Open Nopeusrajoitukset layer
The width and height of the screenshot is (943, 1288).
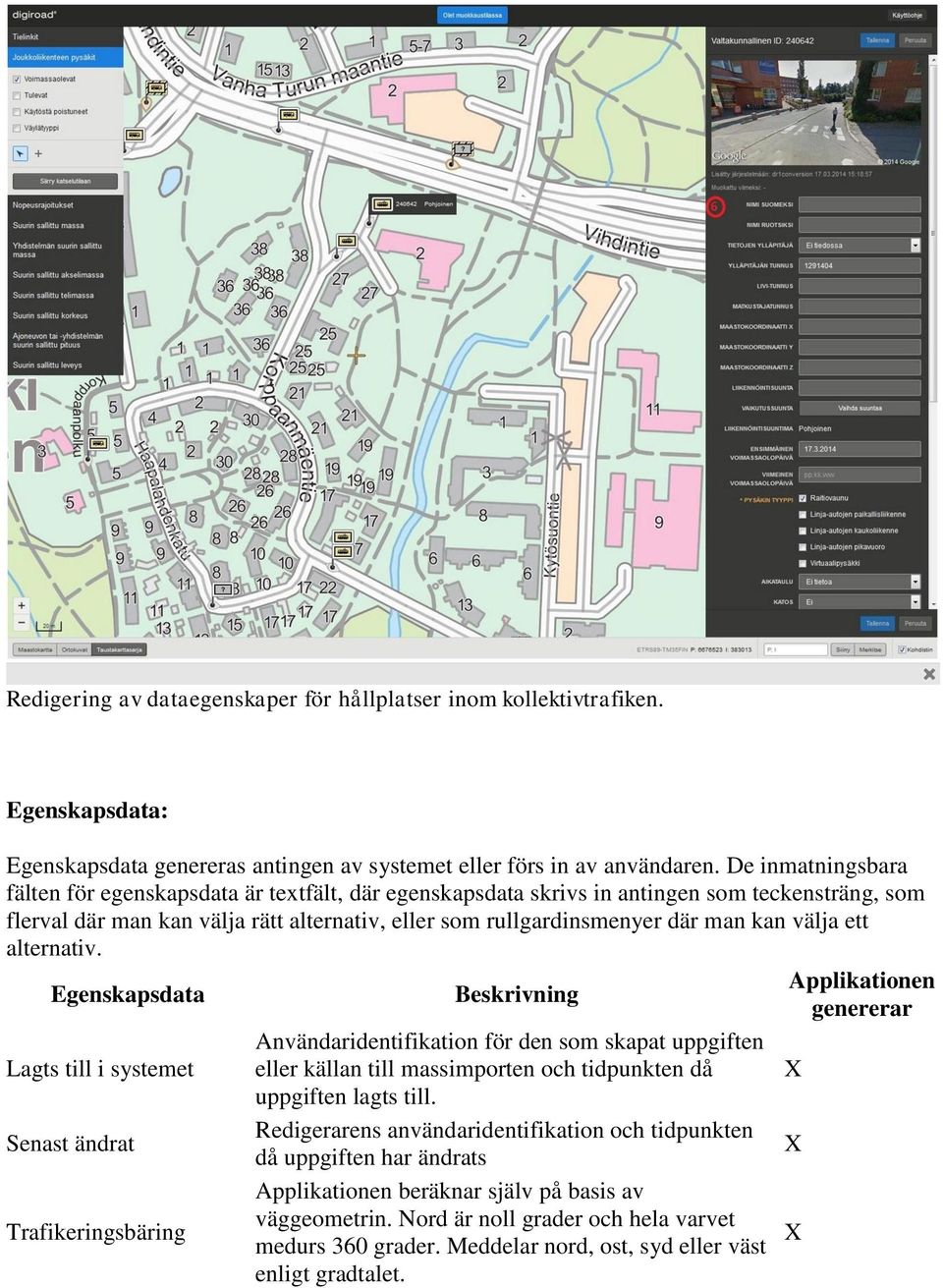65,205
